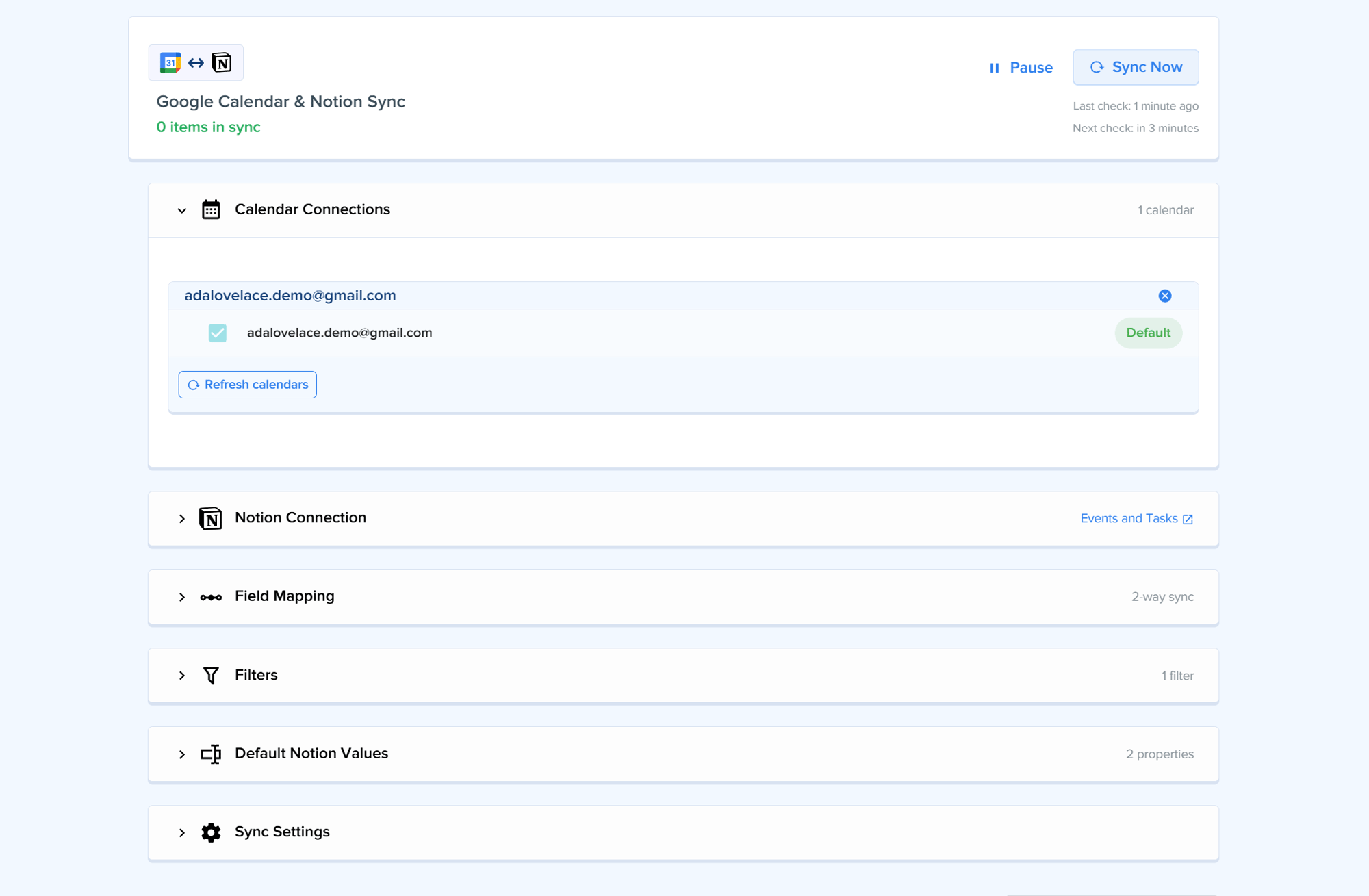The height and width of the screenshot is (896, 1369).
Task: Click the '1 filter' summary text
Action: coord(1177,676)
